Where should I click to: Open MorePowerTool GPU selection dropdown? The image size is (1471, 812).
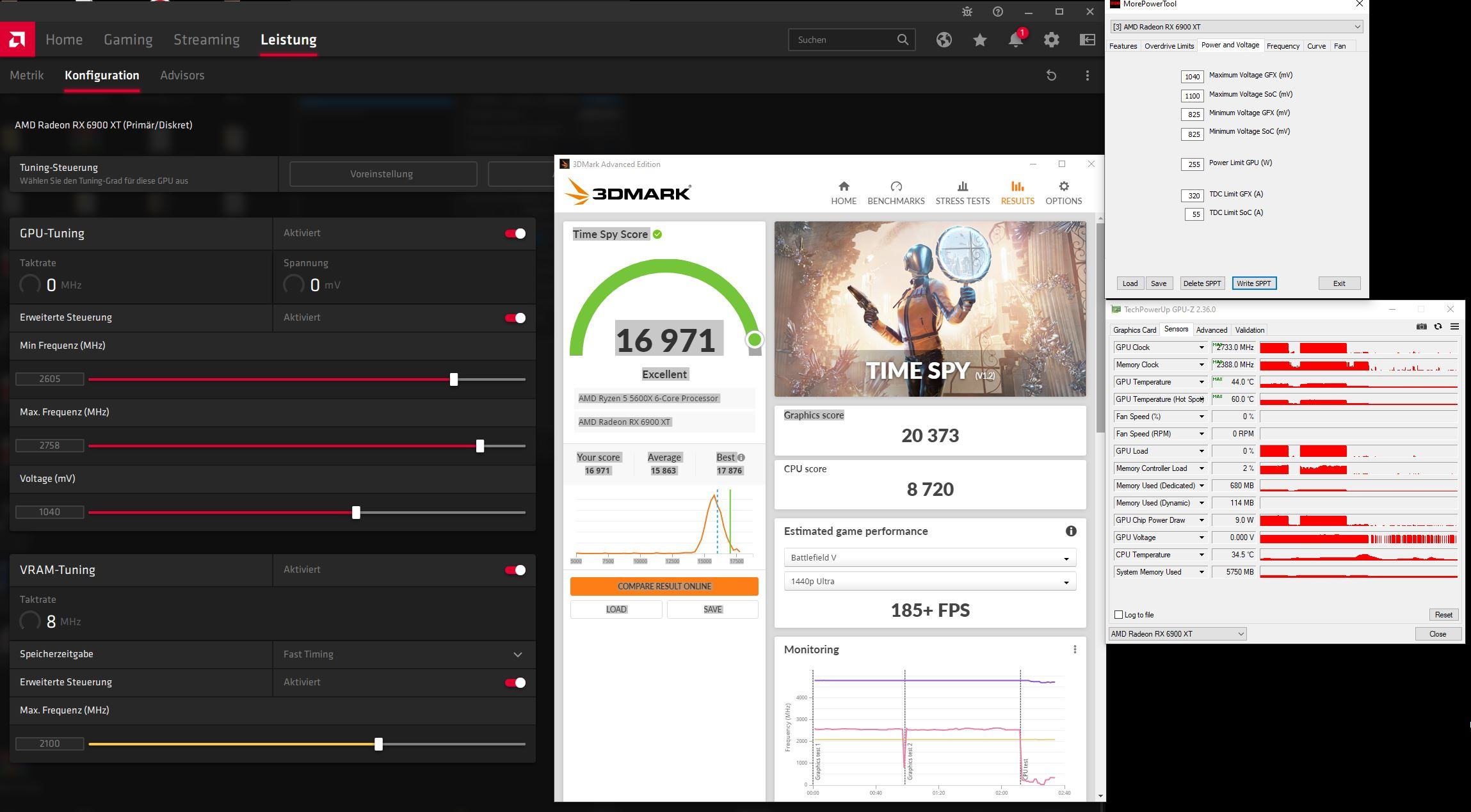(1237, 27)
